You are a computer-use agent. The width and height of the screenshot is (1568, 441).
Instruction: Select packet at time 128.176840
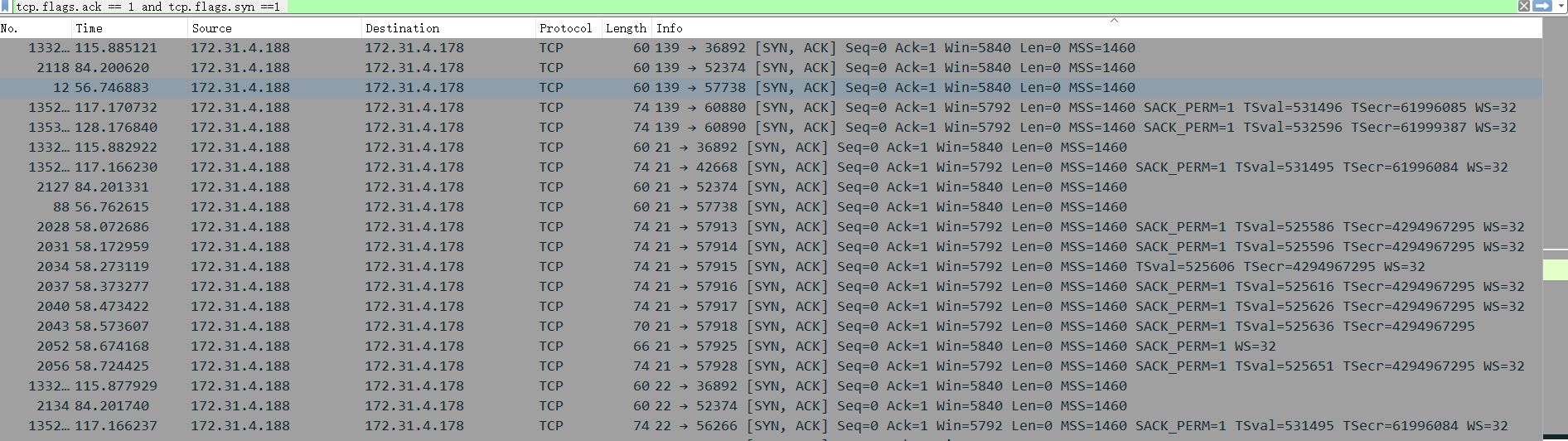[x=771, y=128]
